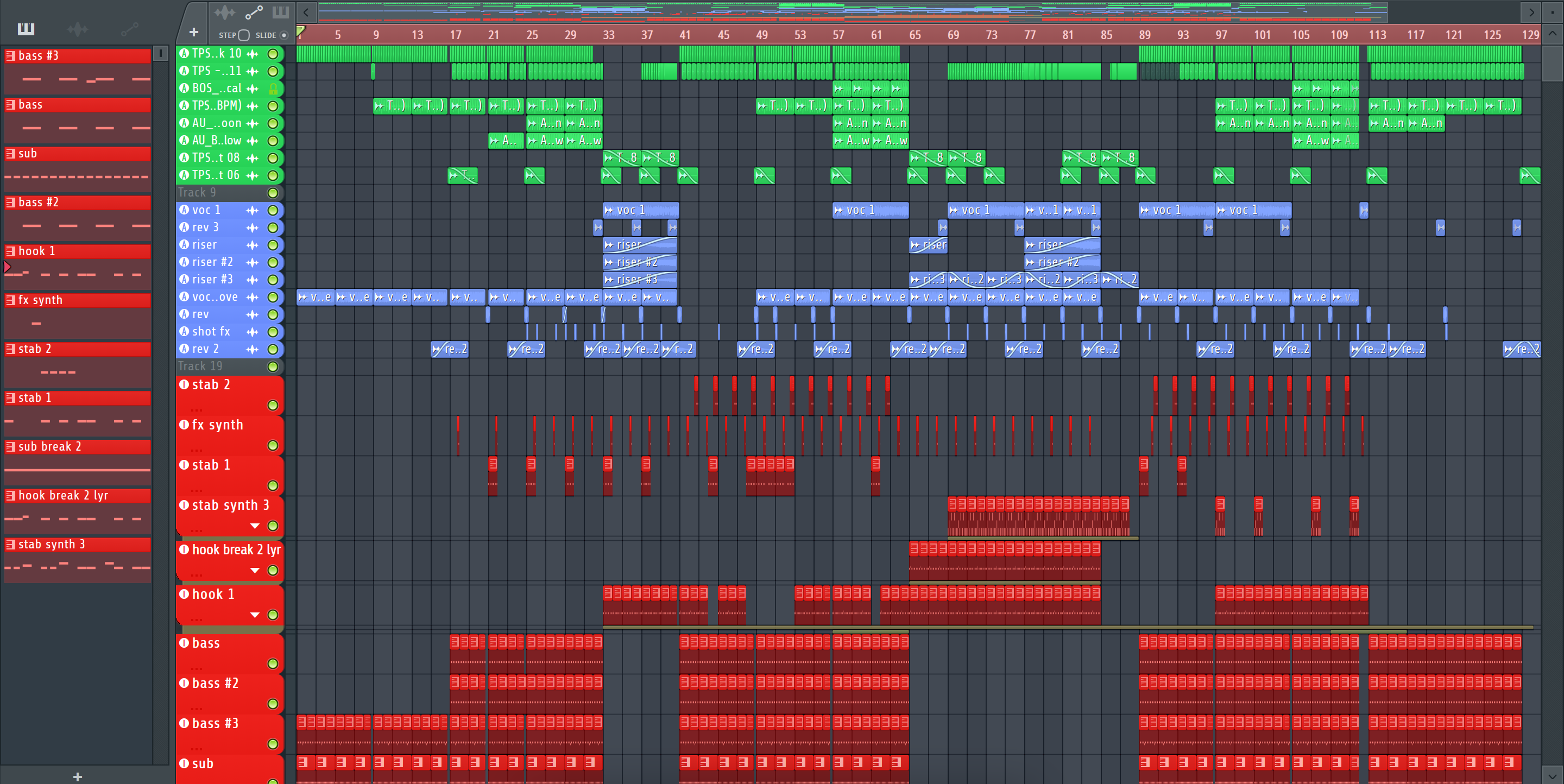Image resolution: width=1564 pixels, height=784 pixels.
Task: Select the playlist automation clip icon above SLIDE
Action: 253,12
